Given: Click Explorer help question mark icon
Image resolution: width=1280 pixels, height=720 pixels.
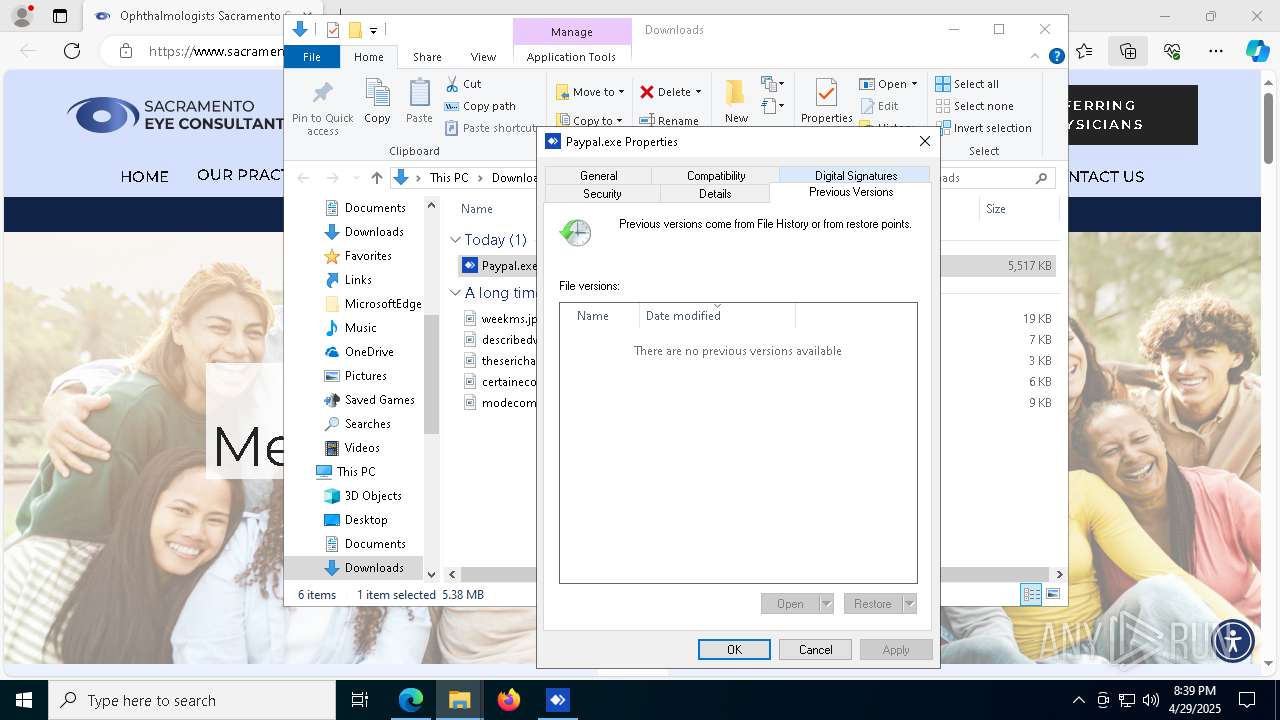Looking at the screenshot, I should [x=1056, y=57].
